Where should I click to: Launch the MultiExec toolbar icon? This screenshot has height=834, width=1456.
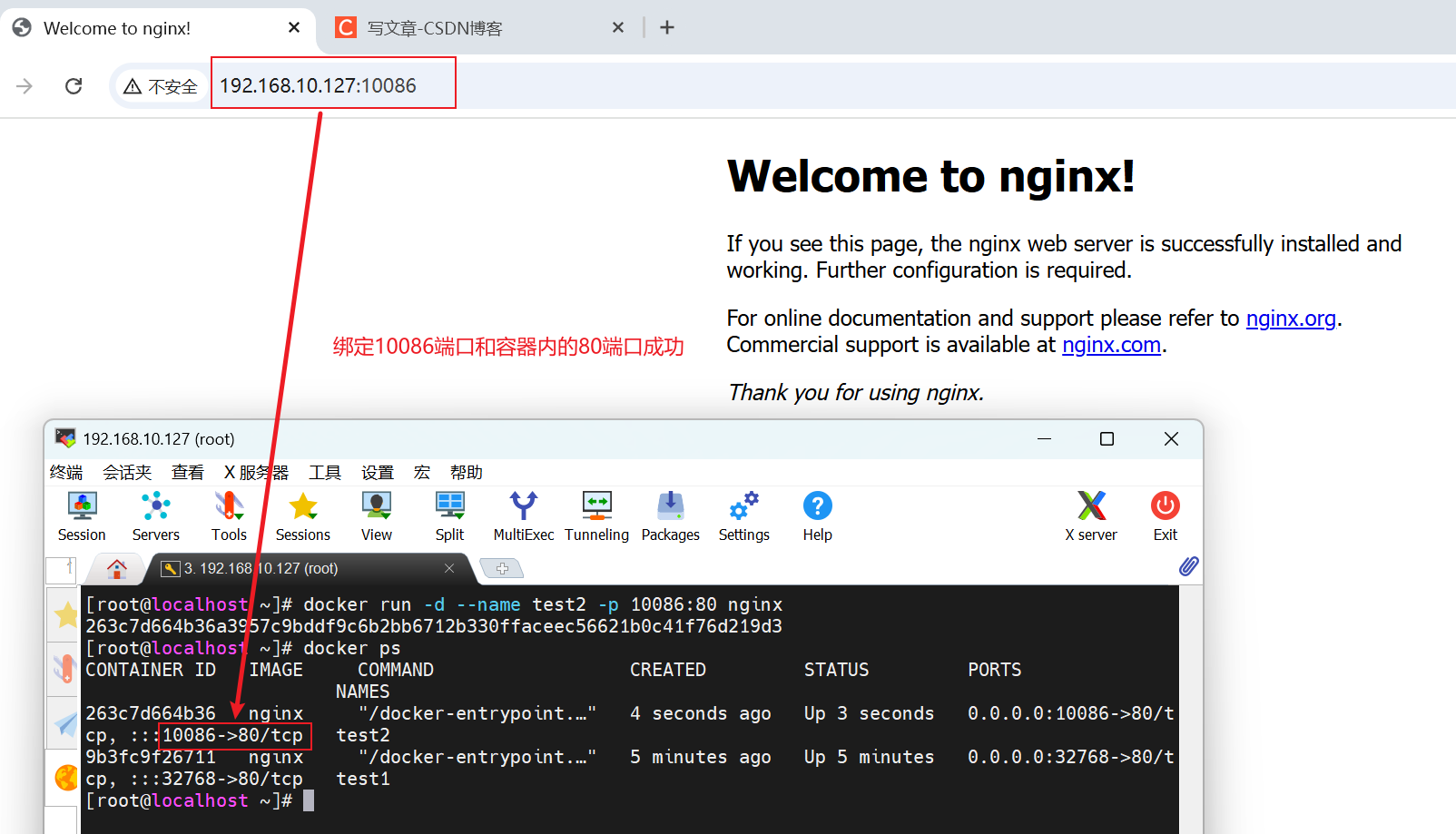click(x=524, y=516)
